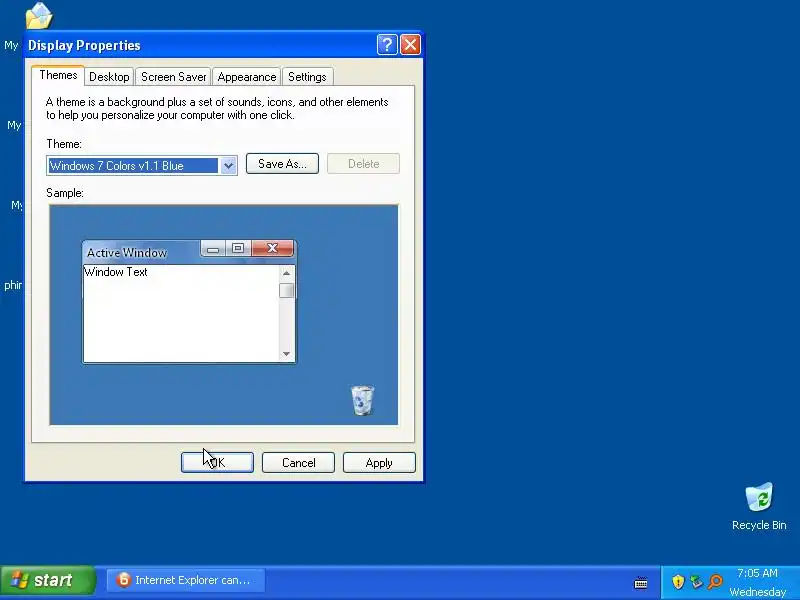This screenshot has width=800, height=600.
Task: Click the OK button
Action: [217, 463]
